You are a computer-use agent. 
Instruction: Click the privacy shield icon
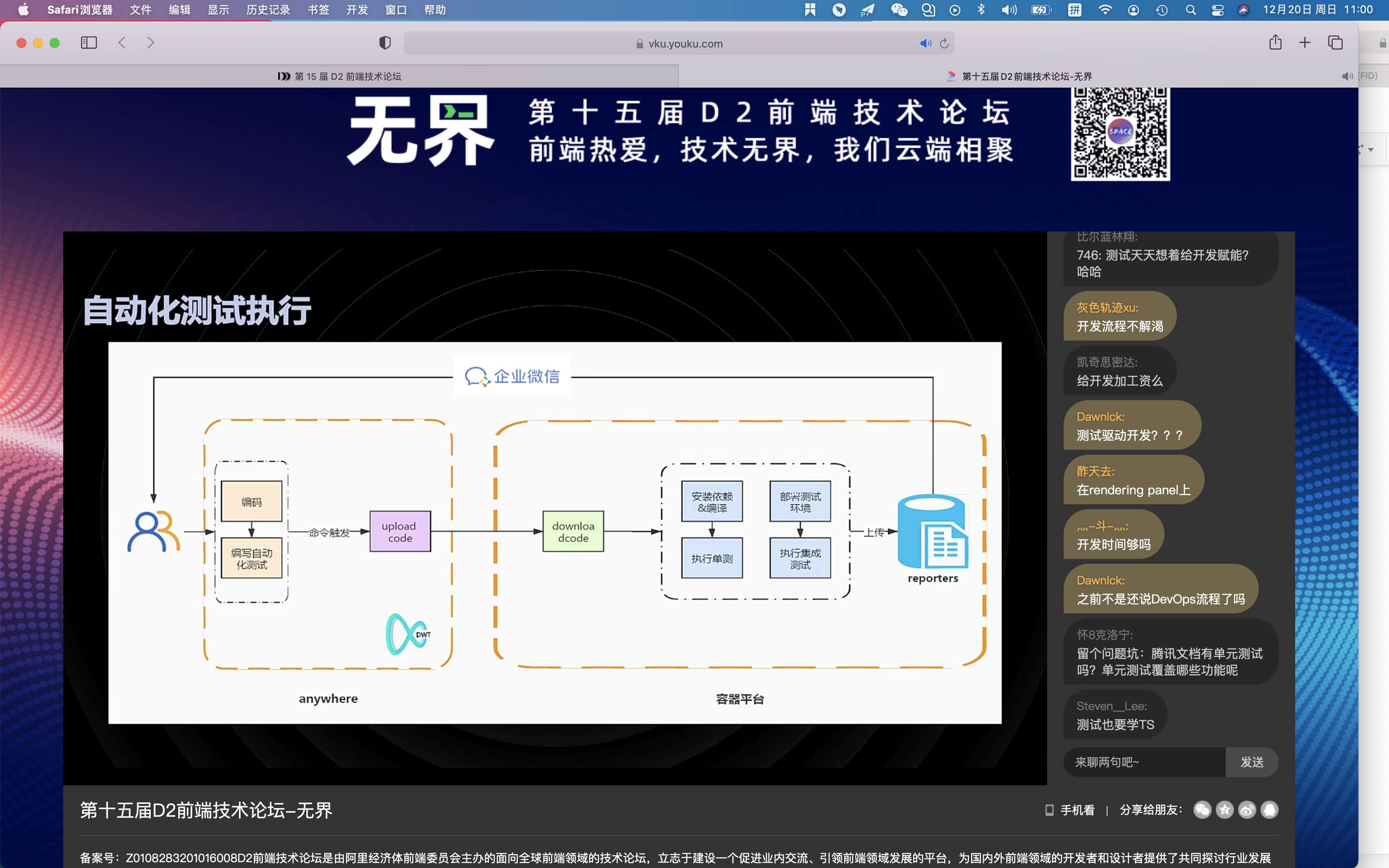[384, 43]
